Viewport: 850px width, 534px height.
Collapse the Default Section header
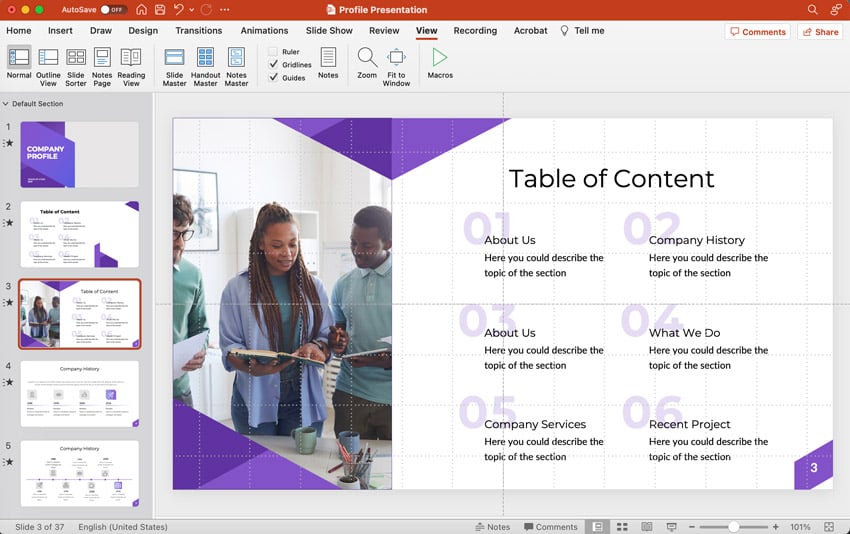6,104
